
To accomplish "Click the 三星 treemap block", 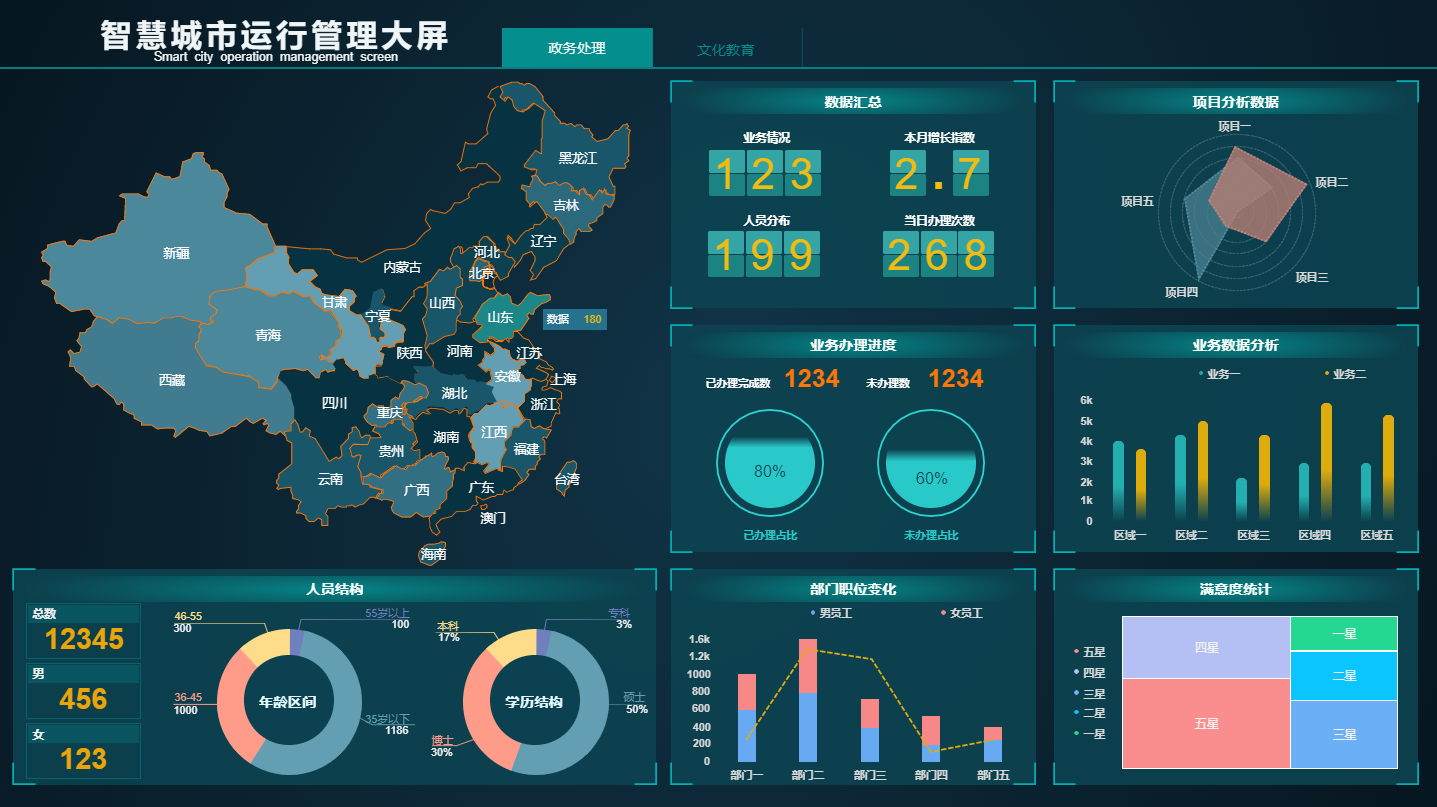I will (1344, 734).
